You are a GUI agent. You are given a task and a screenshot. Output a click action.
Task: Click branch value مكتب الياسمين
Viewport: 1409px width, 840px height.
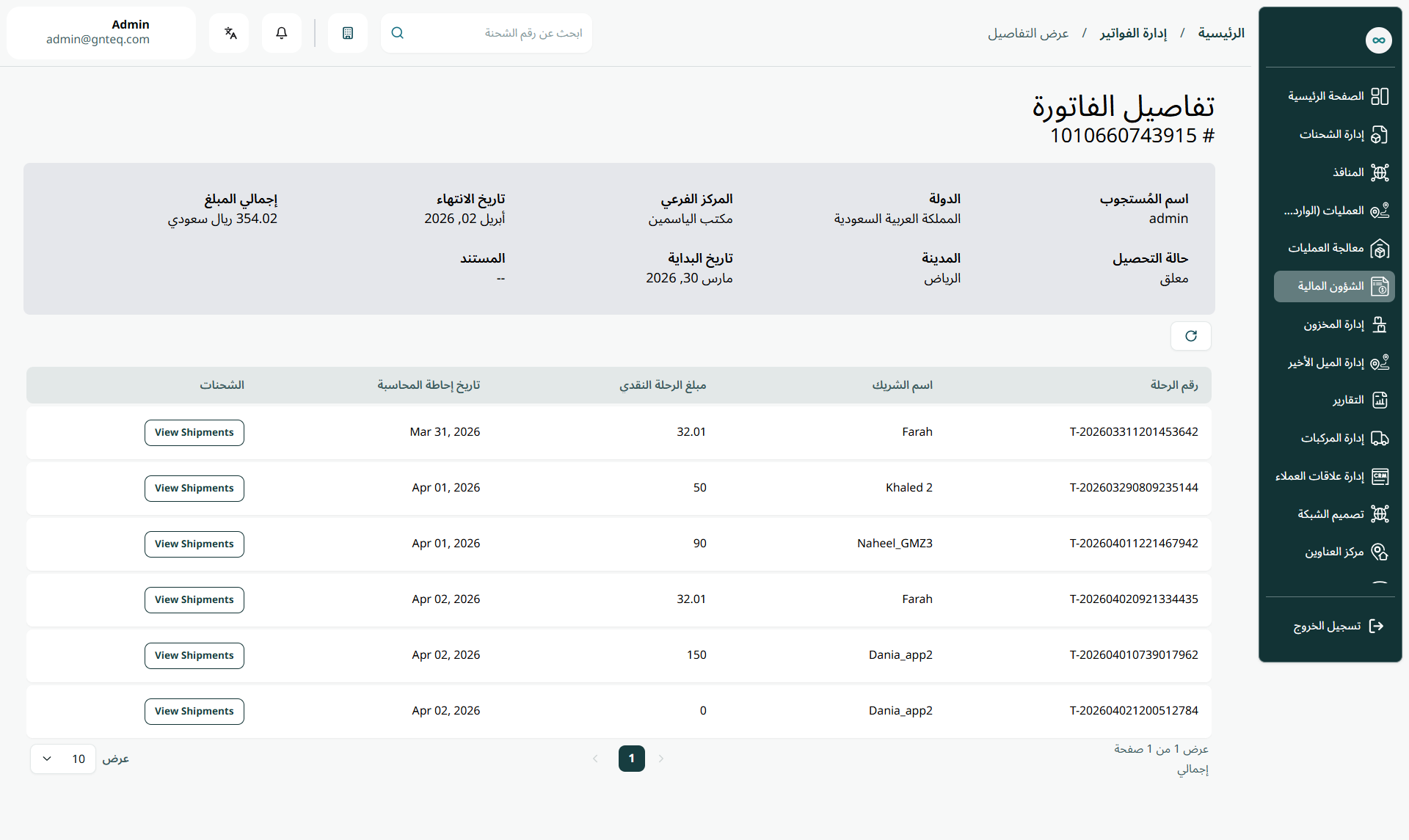690,219
